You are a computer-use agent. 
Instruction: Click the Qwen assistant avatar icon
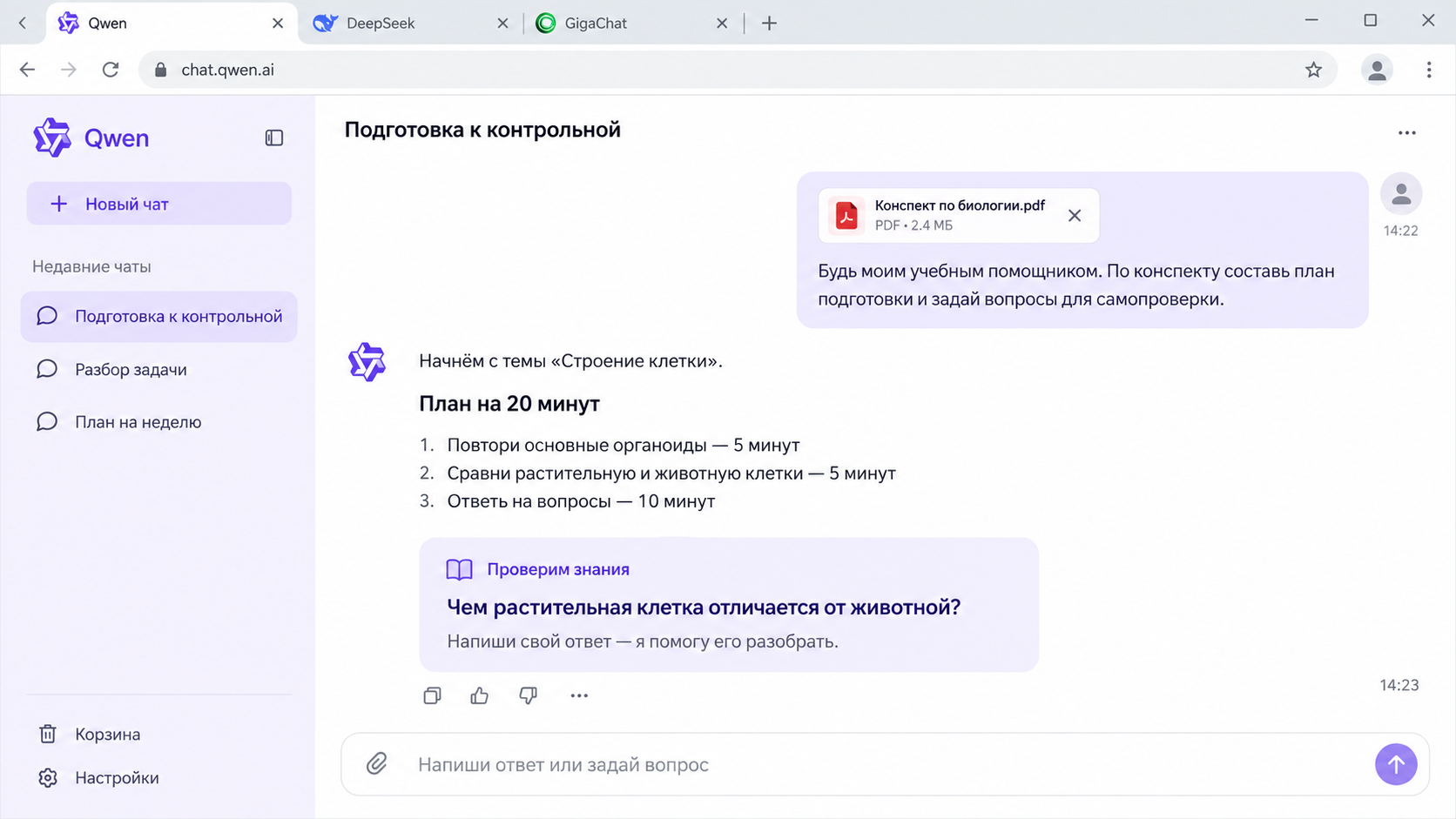(367, 361)
